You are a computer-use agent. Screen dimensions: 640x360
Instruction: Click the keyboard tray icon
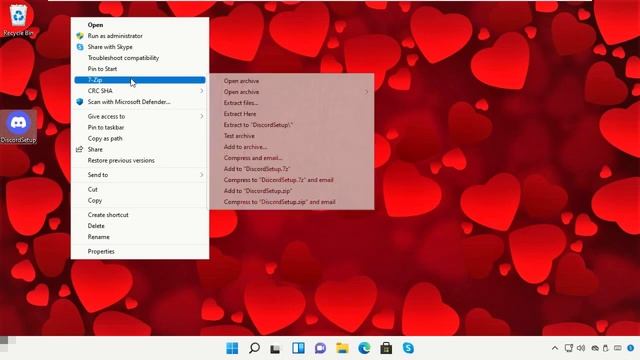pos(618,348)
